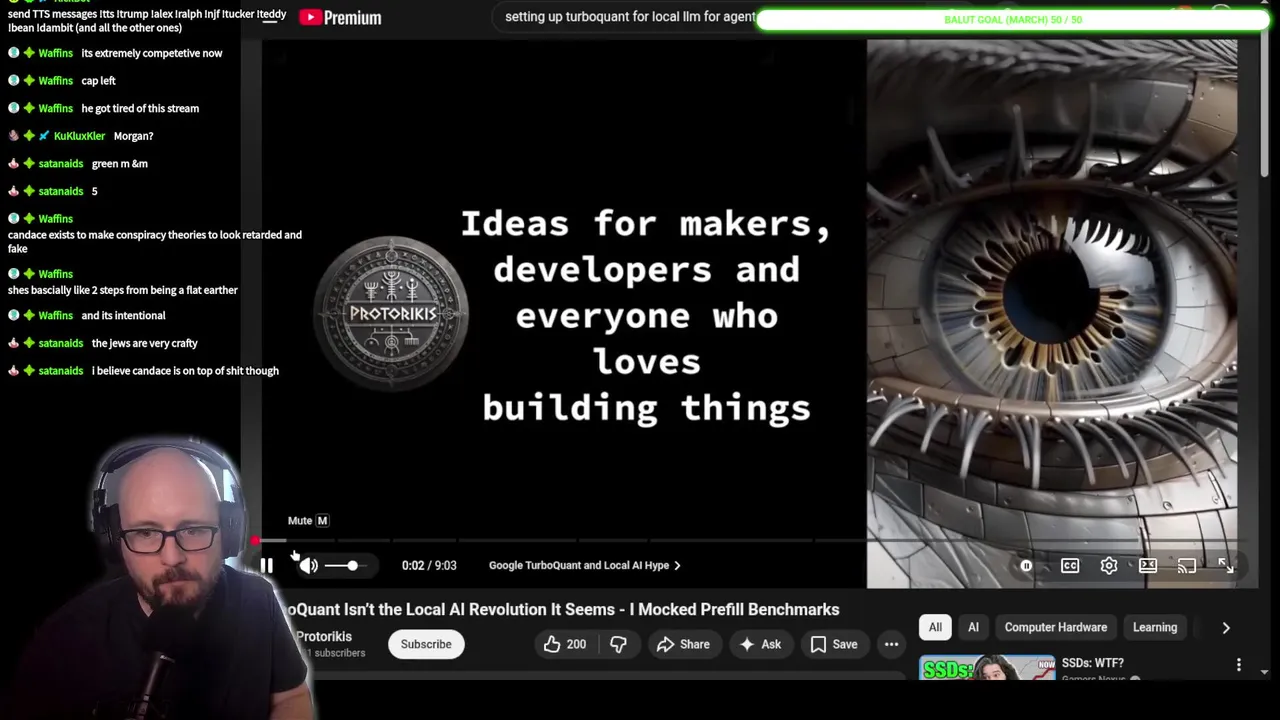Screen dimensions: 1280x720
Task: Open the Protorikis channel name
Action: click(324, 636)
